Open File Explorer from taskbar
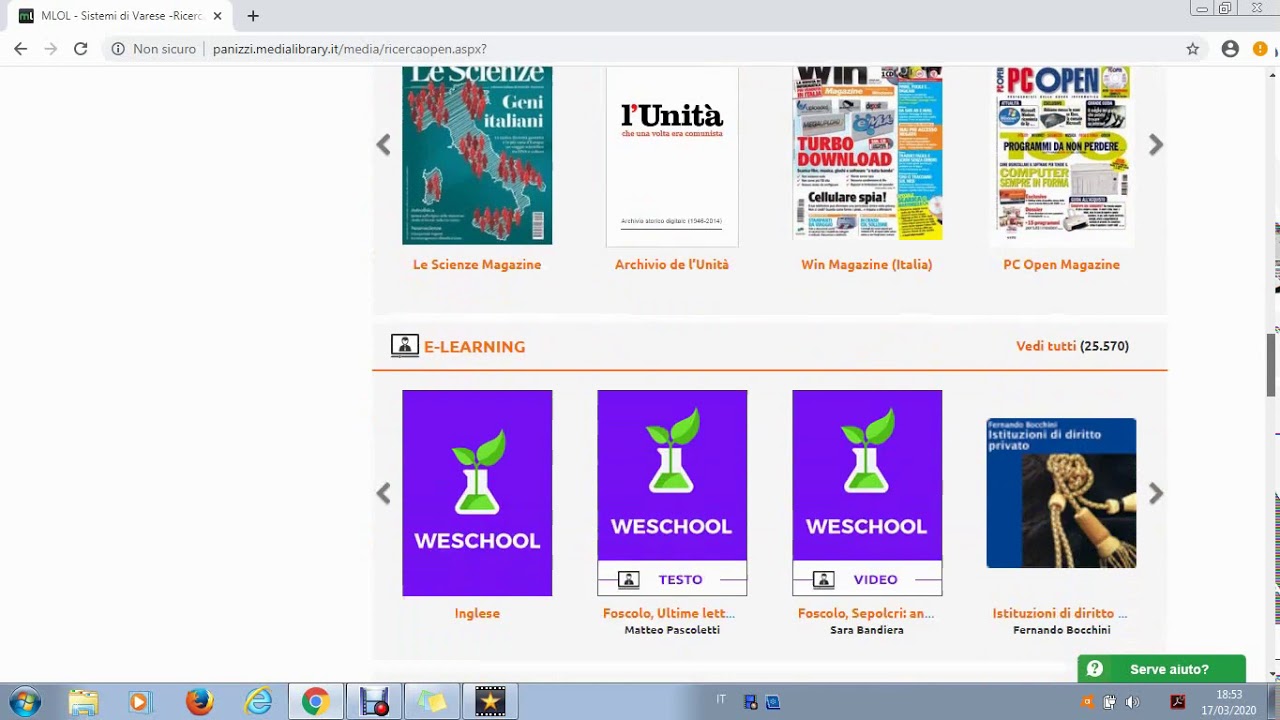This screenshot has width=1280, height=720. [x=83, y=702]
